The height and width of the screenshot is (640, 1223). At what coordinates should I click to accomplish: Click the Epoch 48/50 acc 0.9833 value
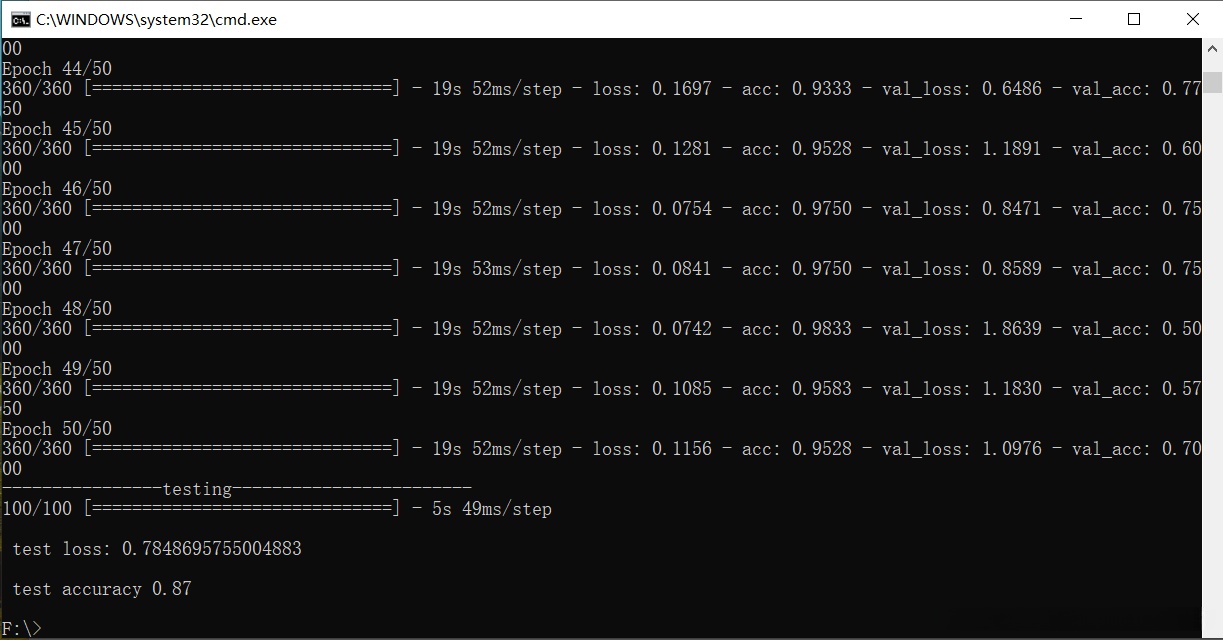[x=822, y=329]
